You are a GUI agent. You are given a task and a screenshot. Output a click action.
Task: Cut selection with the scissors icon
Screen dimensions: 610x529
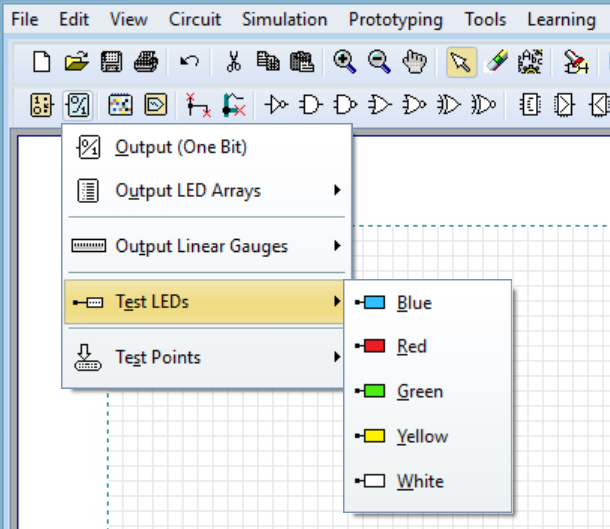[x=233, y=61]
